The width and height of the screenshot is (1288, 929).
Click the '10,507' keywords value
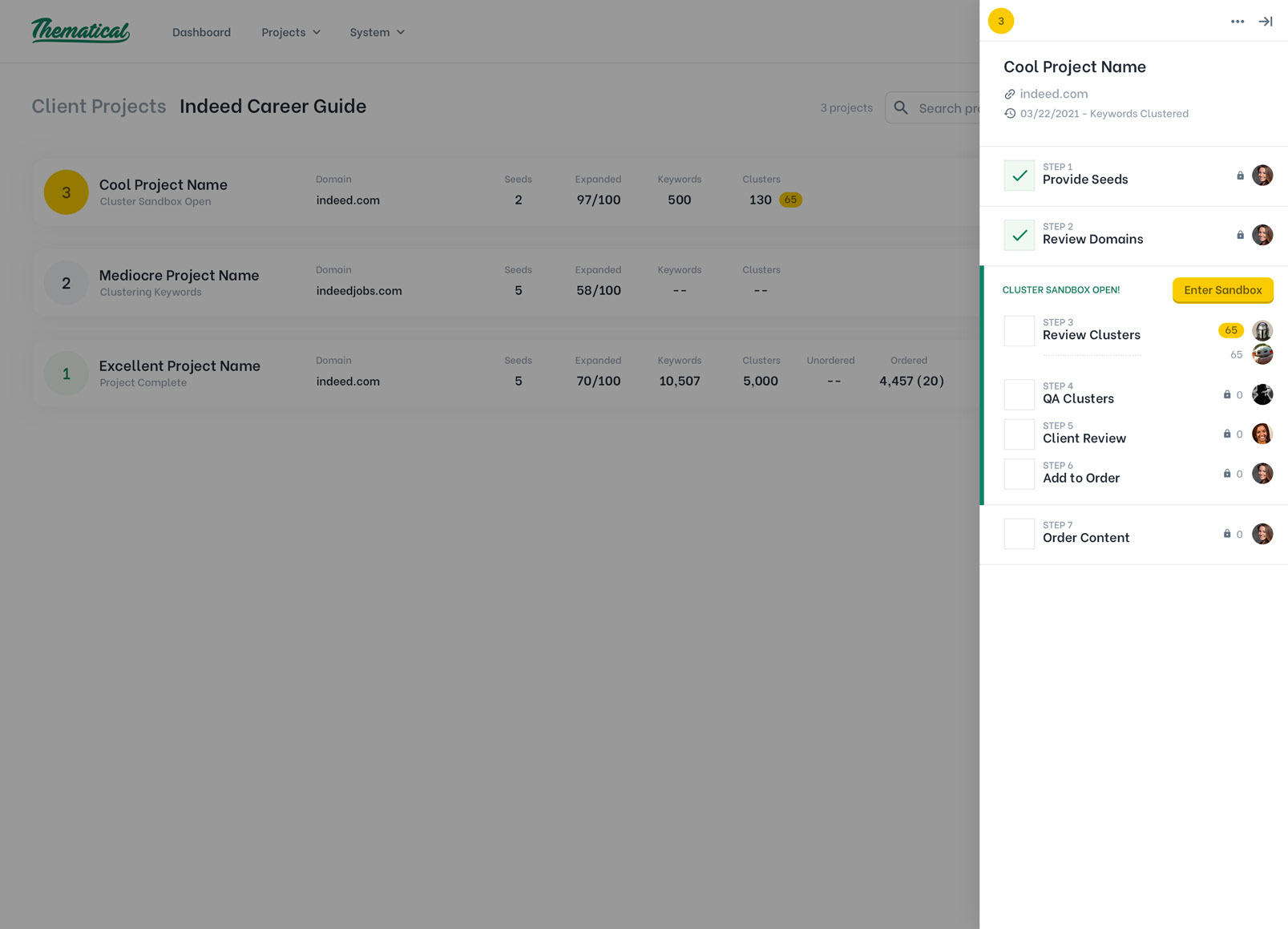click(680, 381)
